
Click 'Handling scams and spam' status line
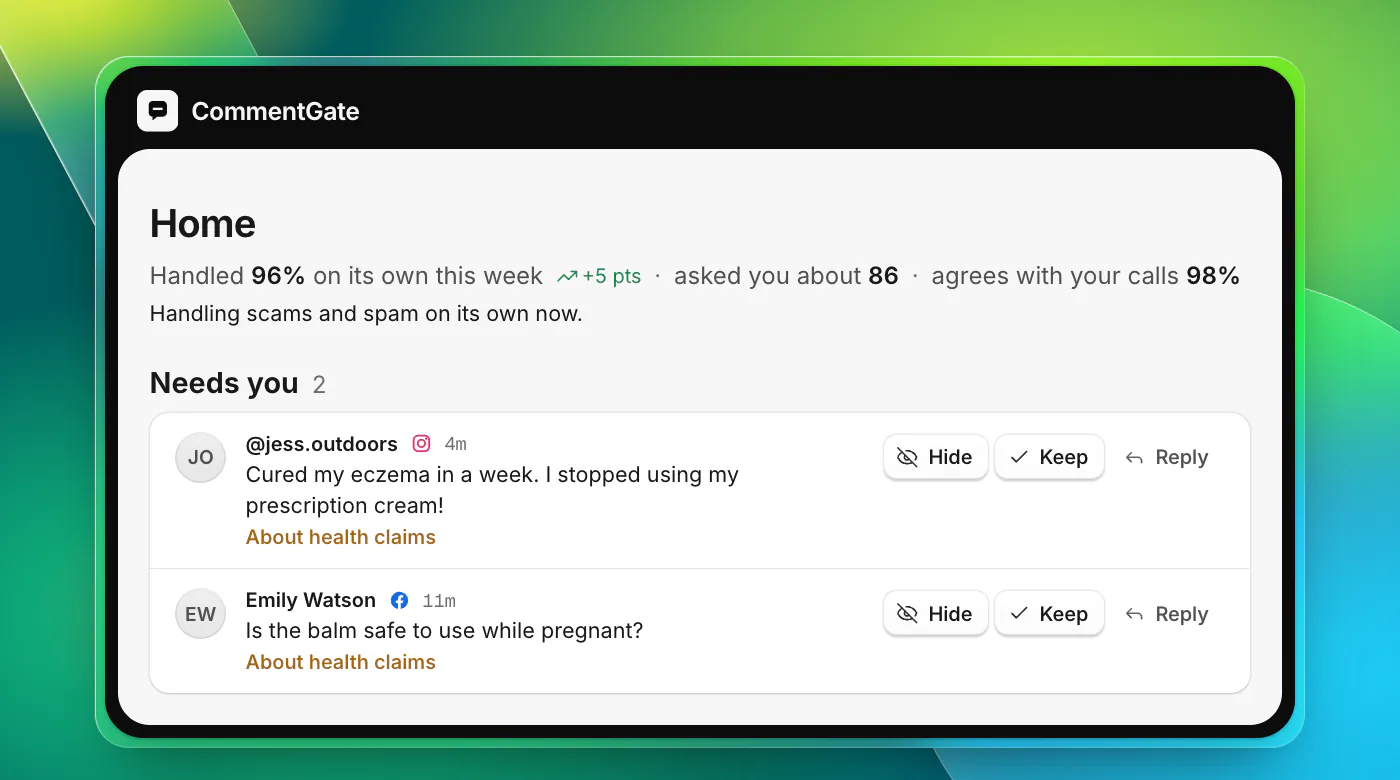pos(366,314)
